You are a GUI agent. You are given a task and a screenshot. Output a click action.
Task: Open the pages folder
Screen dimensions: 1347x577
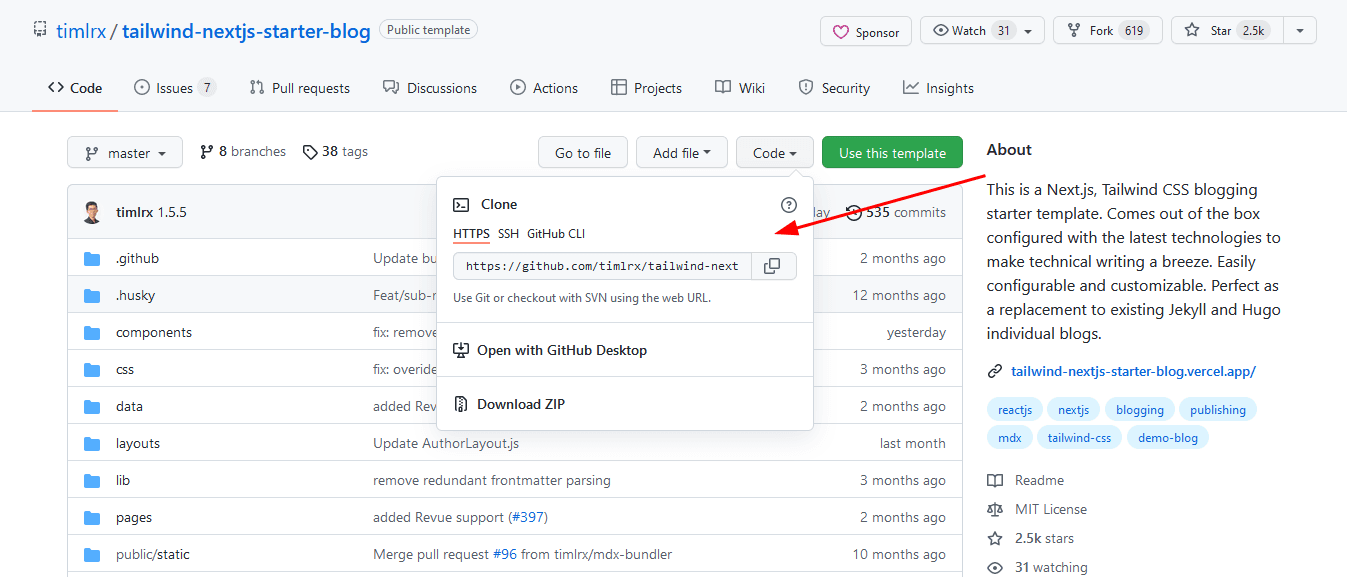[x=134, y=517]
